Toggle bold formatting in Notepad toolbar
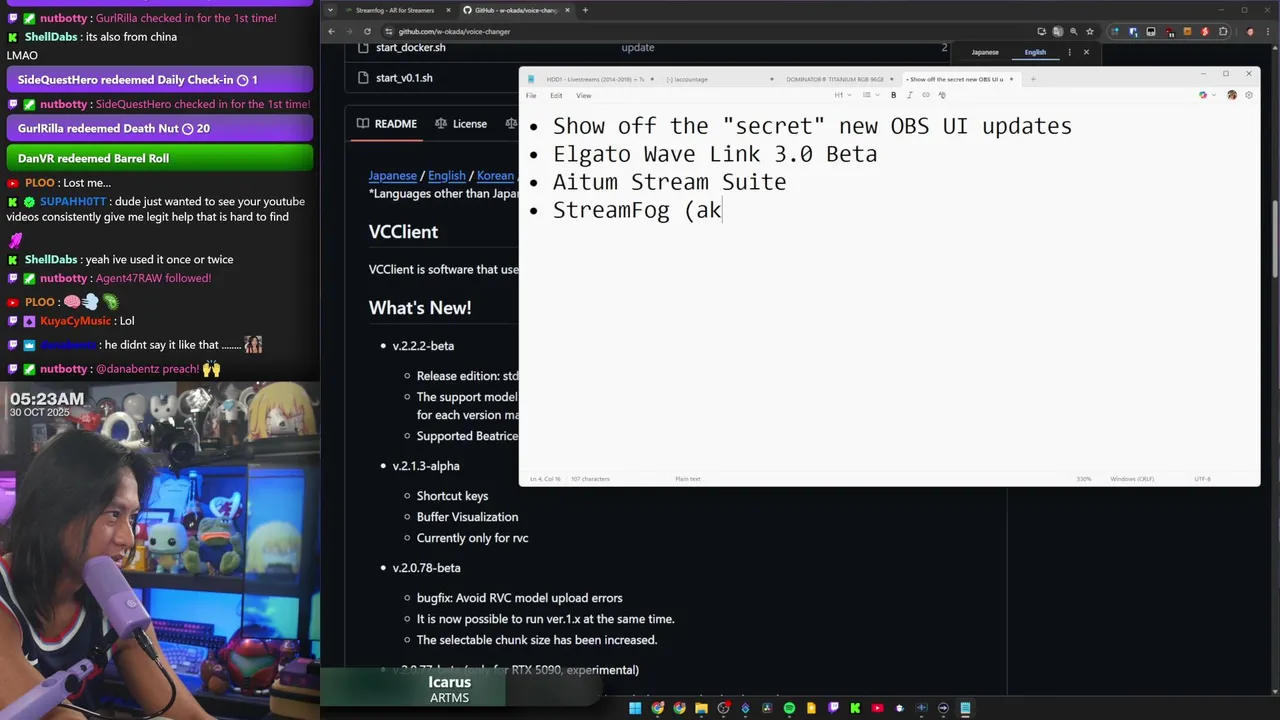The height and width of the screenshot is (720, 1280). tap(893, 95)
